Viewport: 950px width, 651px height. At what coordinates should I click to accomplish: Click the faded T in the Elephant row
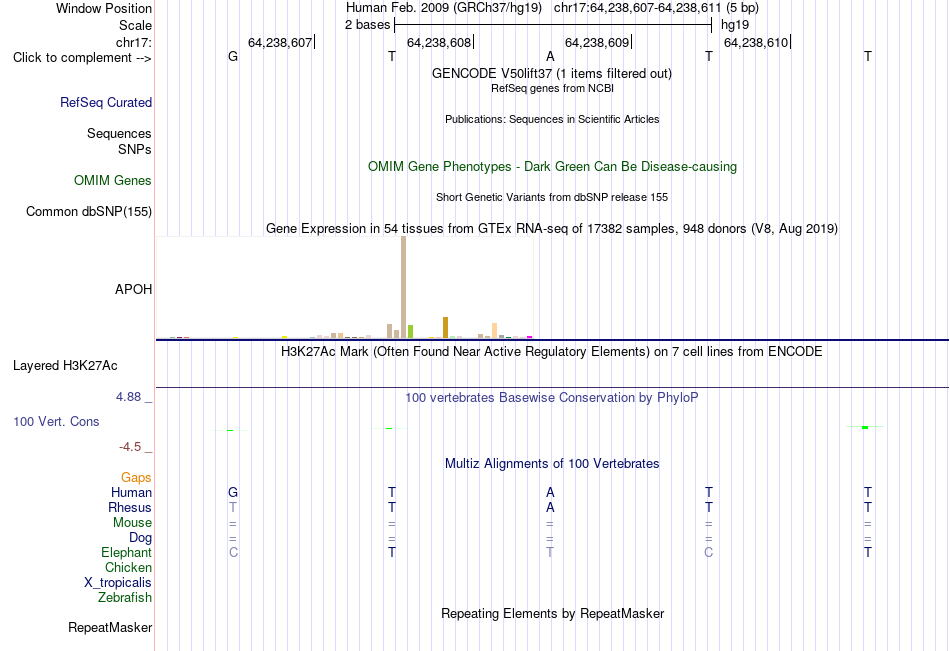coord(550,552)
